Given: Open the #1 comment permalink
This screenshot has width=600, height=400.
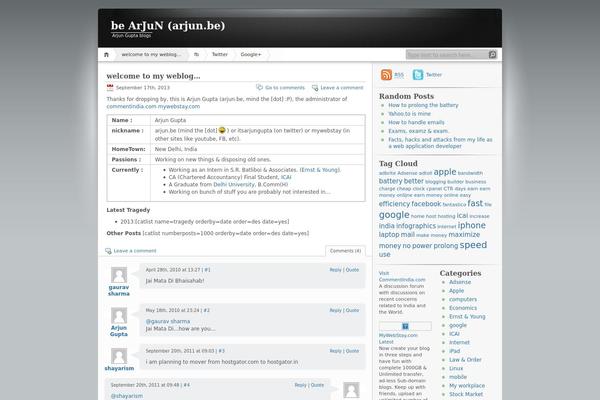Looking at the screenshot, I should (x=207, y=270).
